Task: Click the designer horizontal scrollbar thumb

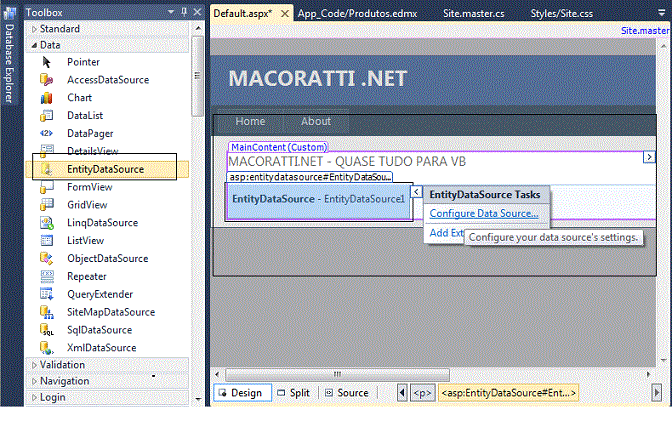Action: click(x=337, y=375)
